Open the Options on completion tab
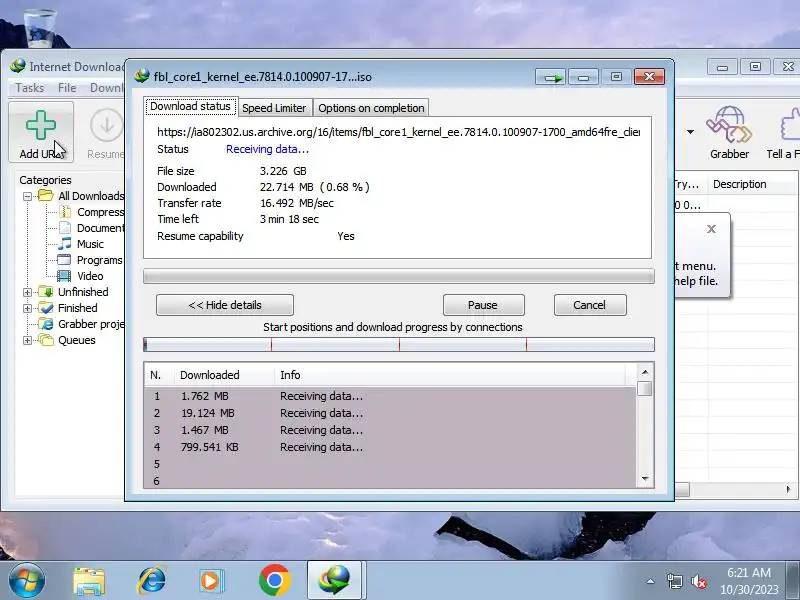The image size is (800, 600). [x=371, y=108]
